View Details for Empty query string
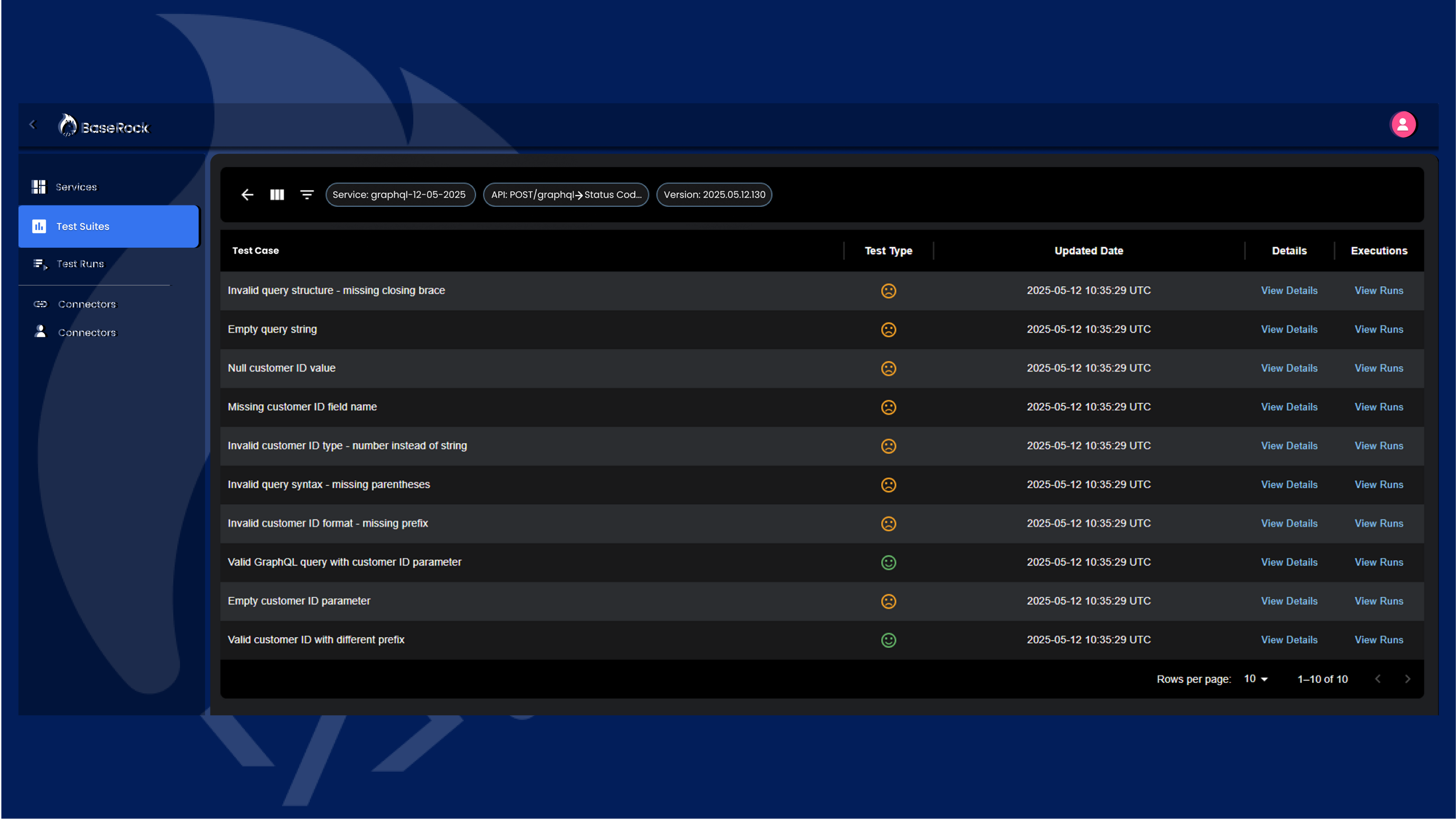Image resolution: width=1456 pixels, height=819 pixels. click(1289, 329)
